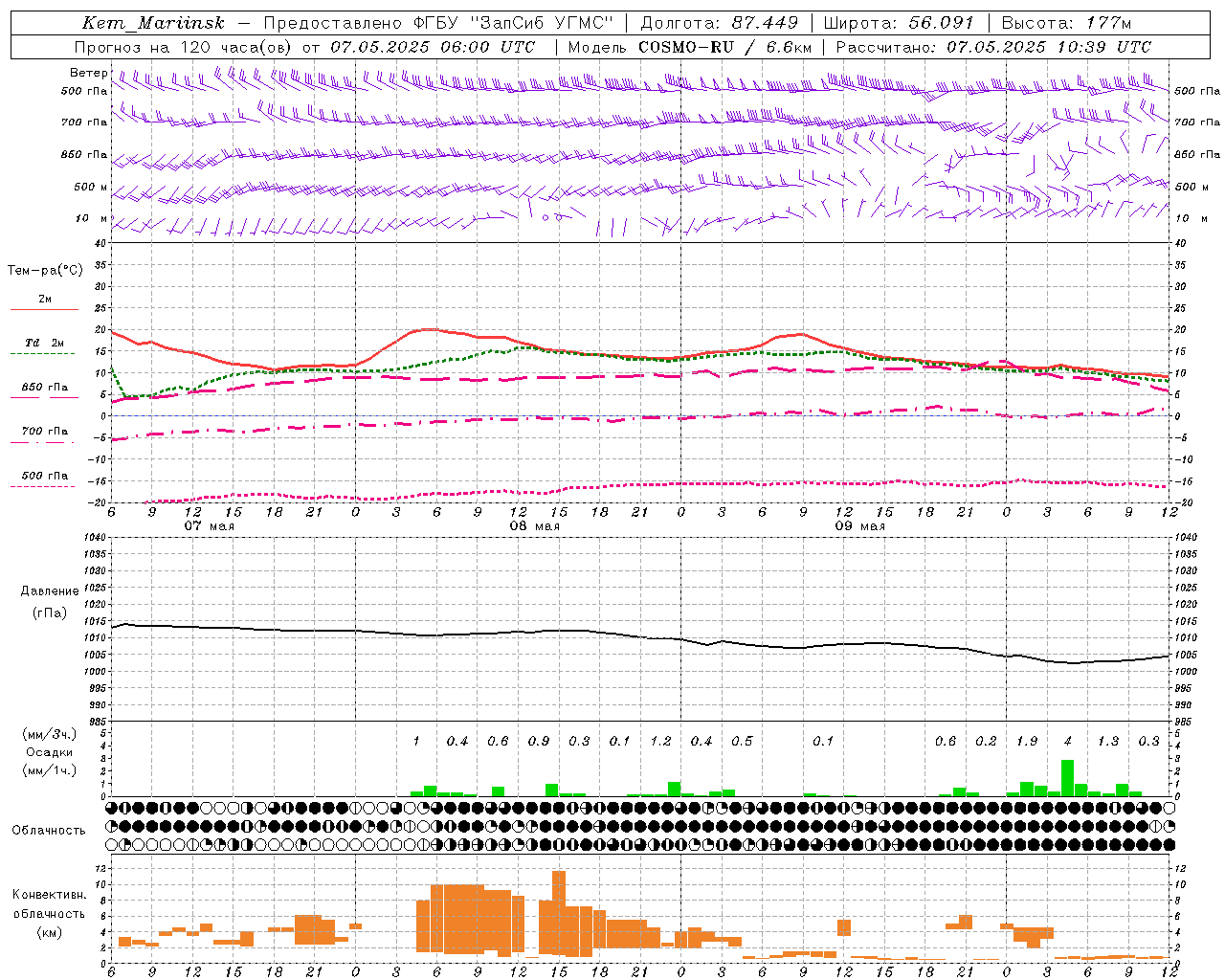Click the 'Ветер' wind panel label

tap(88, 73)
